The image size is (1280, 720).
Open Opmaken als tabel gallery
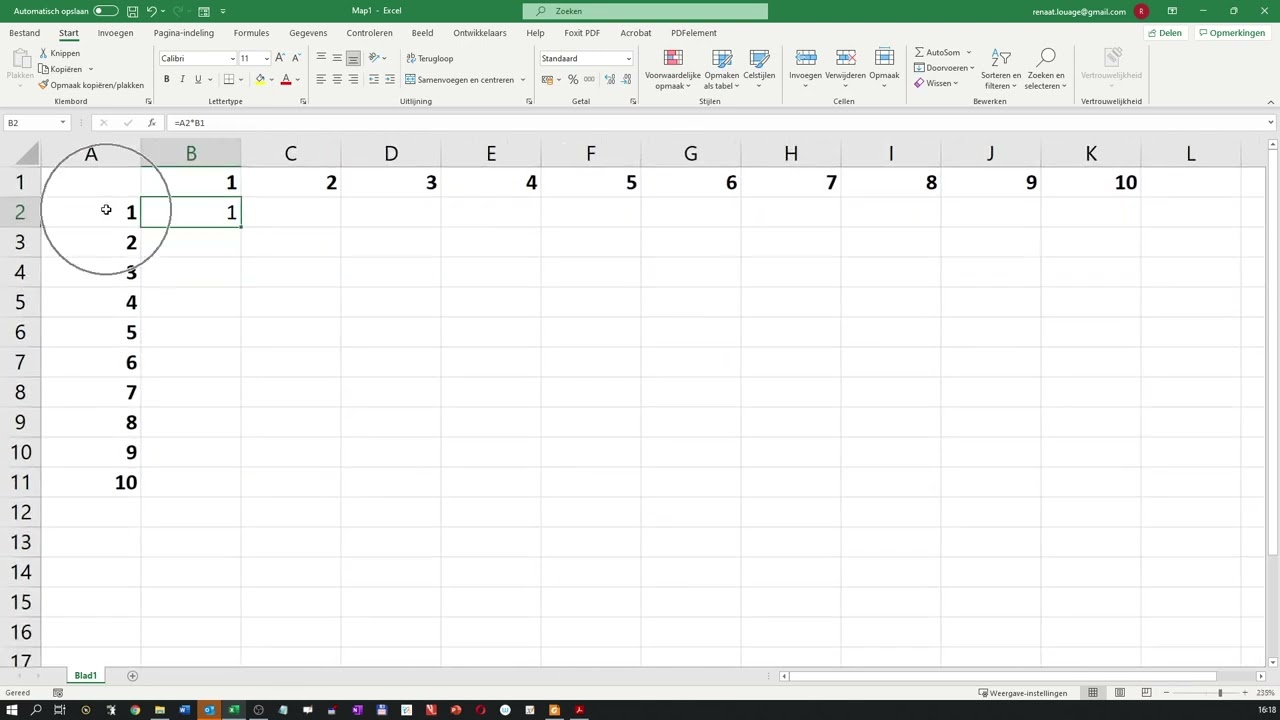pos(722,69)
